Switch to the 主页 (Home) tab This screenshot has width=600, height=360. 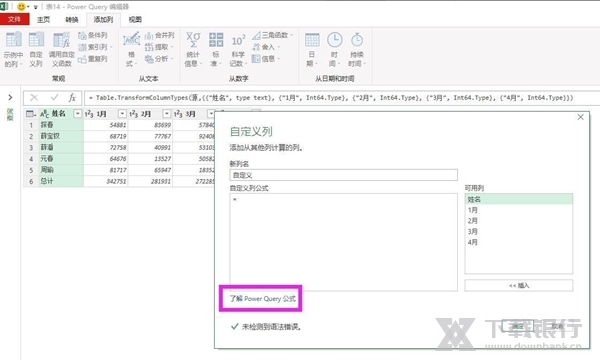[44, 20]
